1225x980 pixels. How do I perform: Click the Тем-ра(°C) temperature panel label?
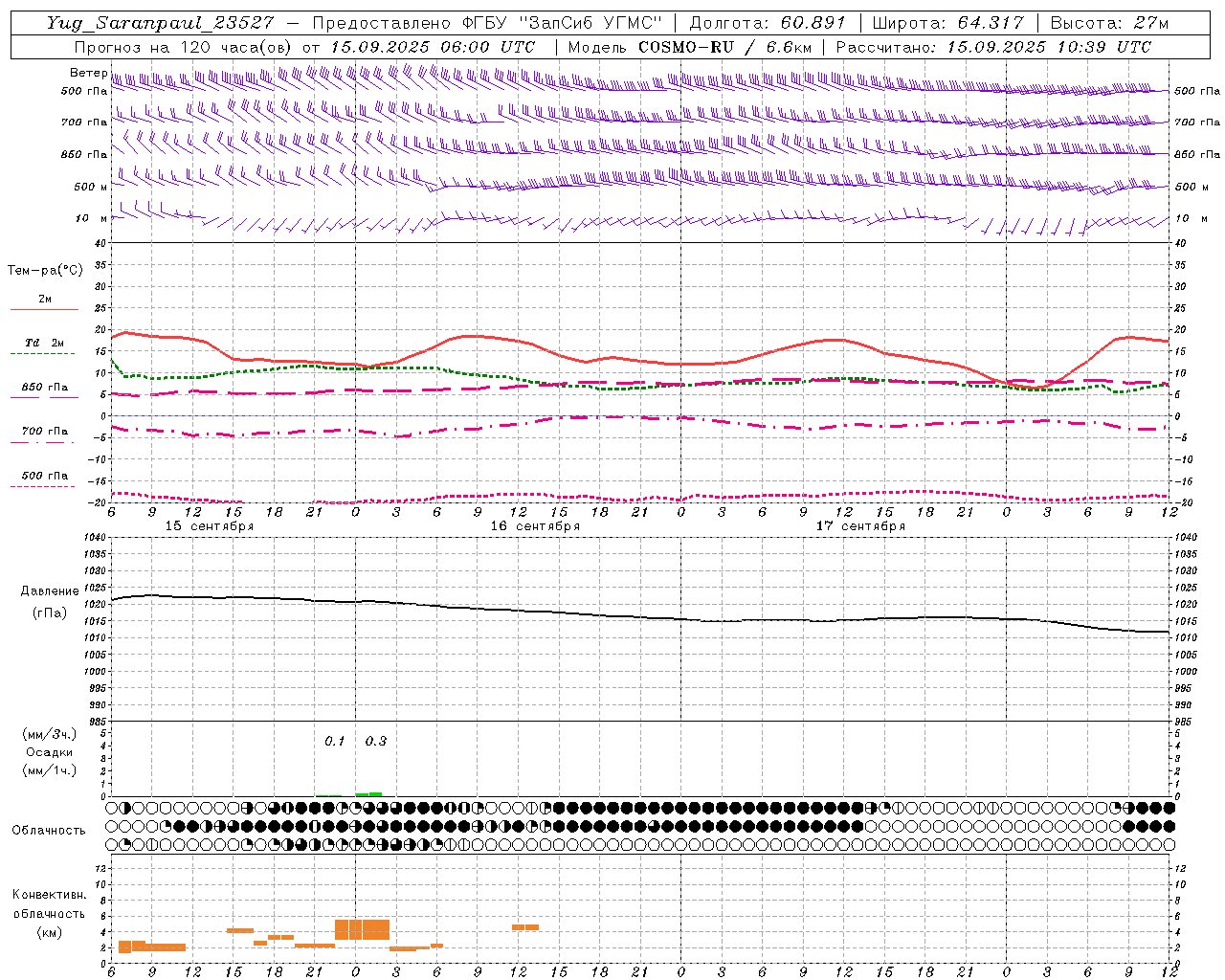45,271
